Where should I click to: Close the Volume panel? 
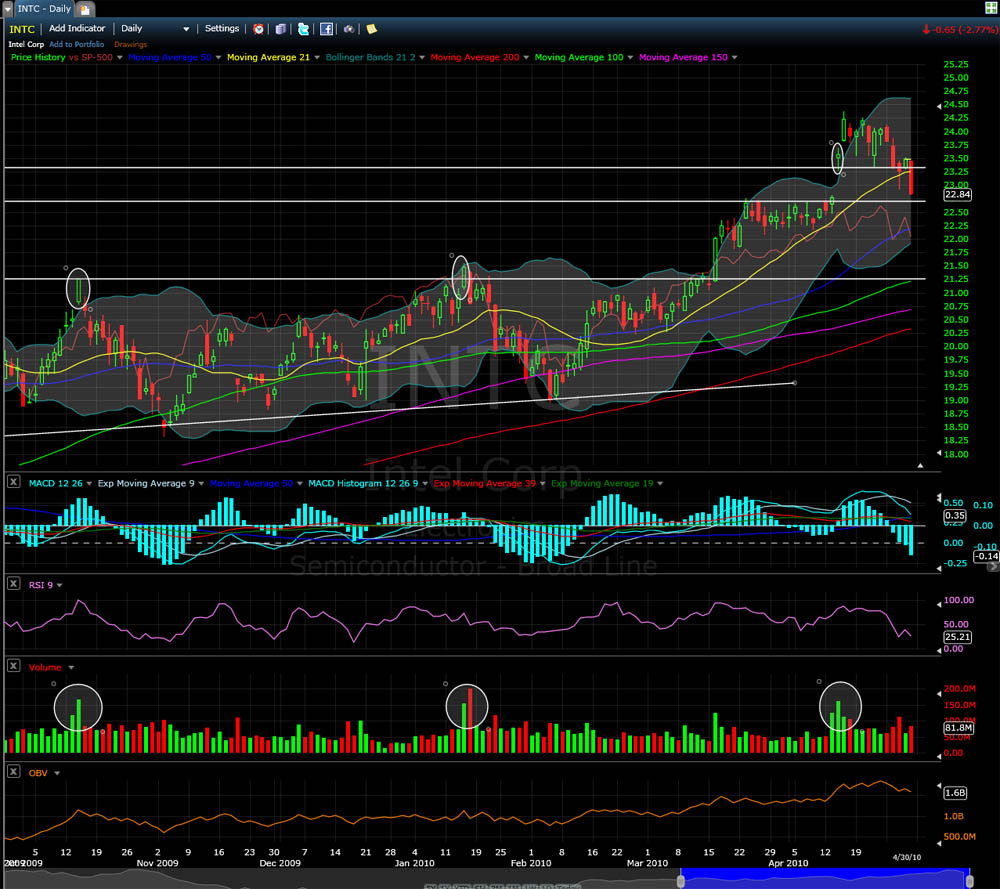coord(13,666)
